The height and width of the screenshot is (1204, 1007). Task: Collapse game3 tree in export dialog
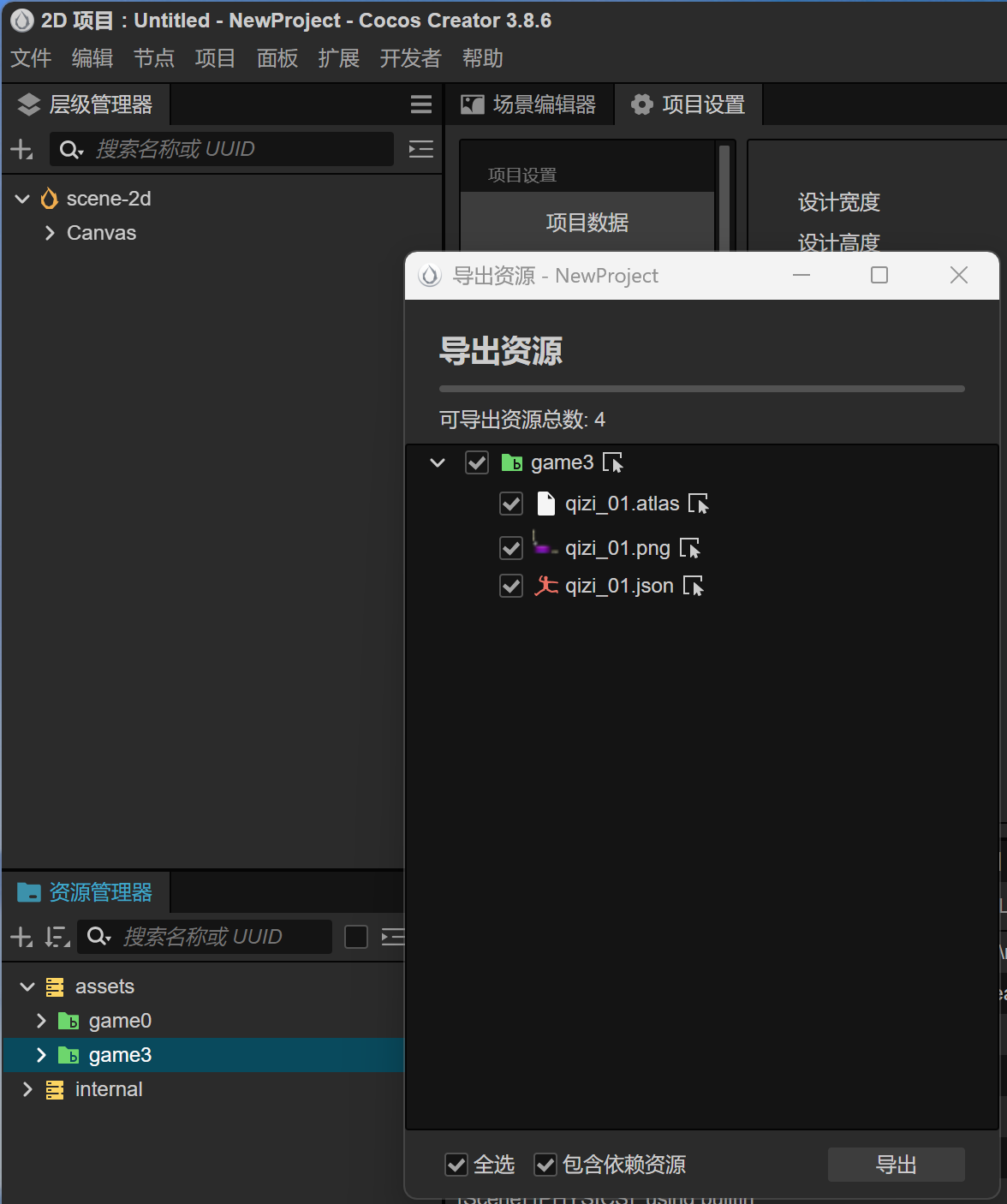[x=438, y=462]
